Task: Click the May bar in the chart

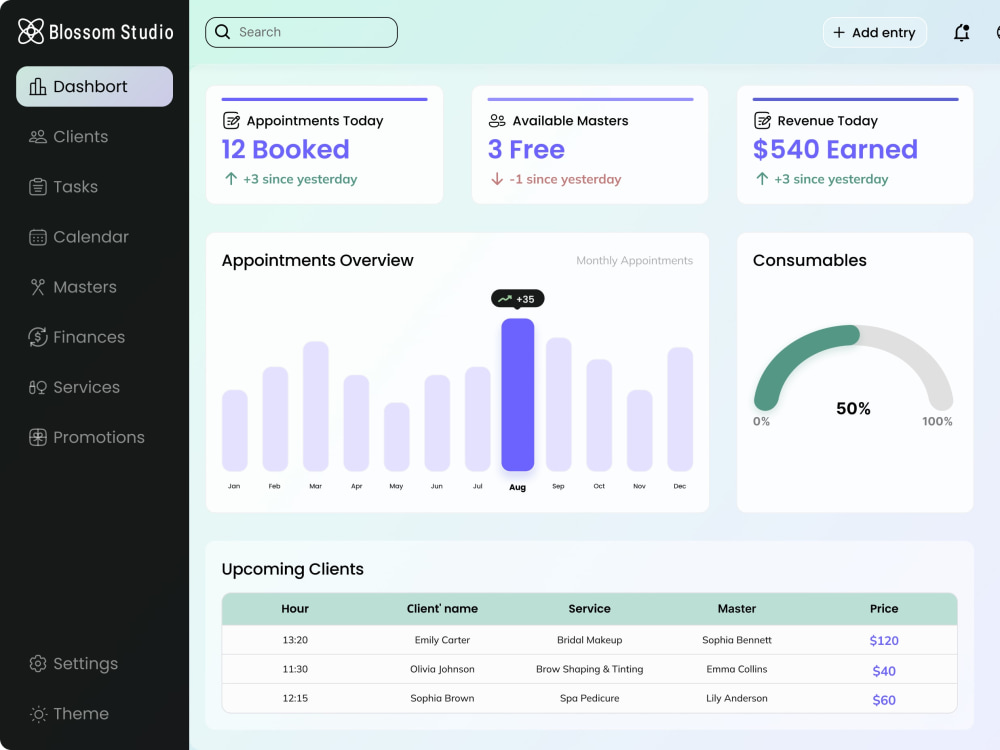Action: pyautogui.click(x=397, y=437)
